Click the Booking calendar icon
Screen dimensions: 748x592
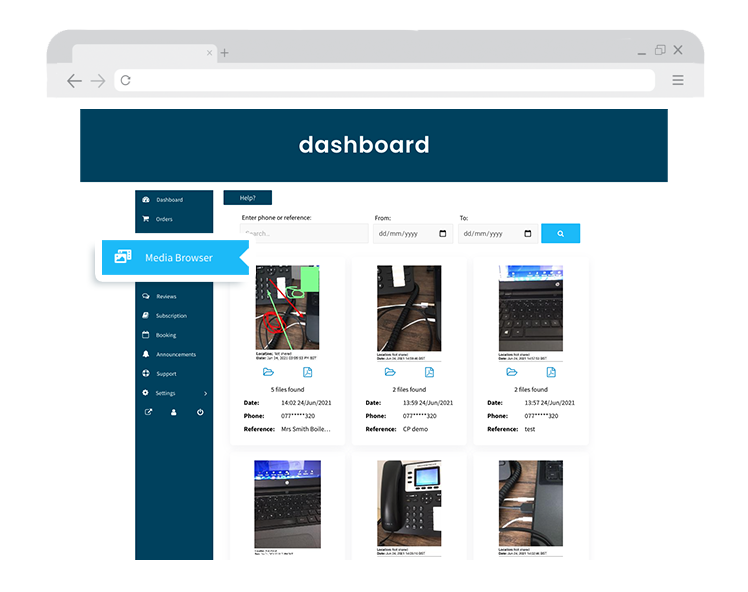[146, 334]
